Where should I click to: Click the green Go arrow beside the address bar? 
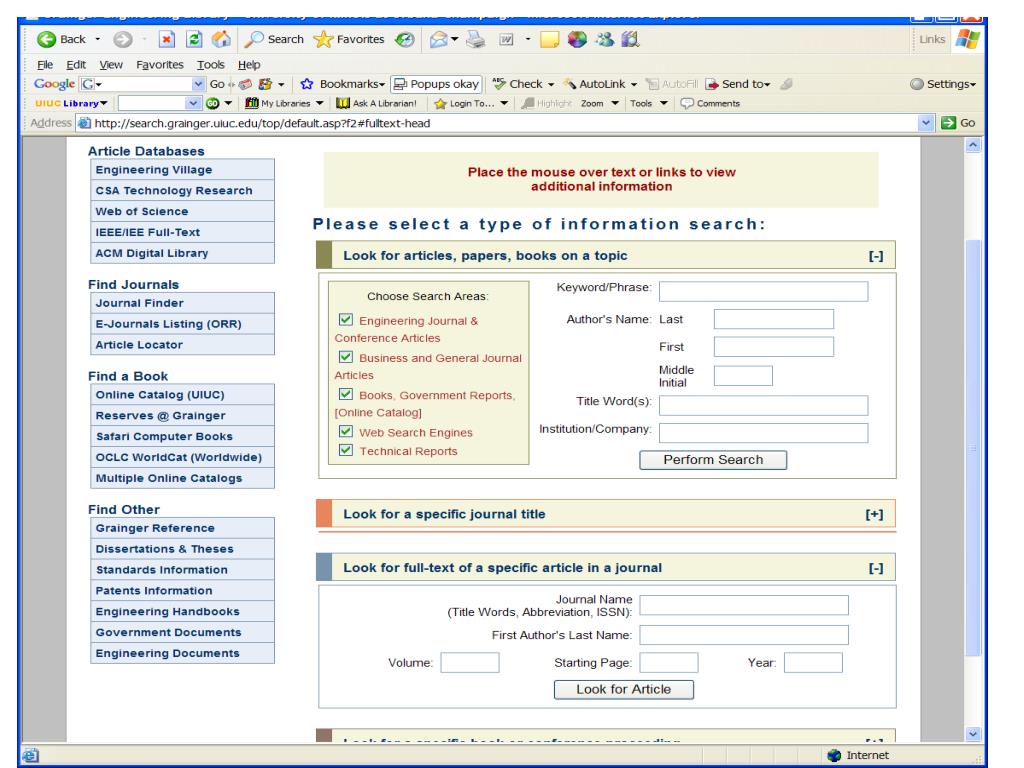click(x=948, y=123)
